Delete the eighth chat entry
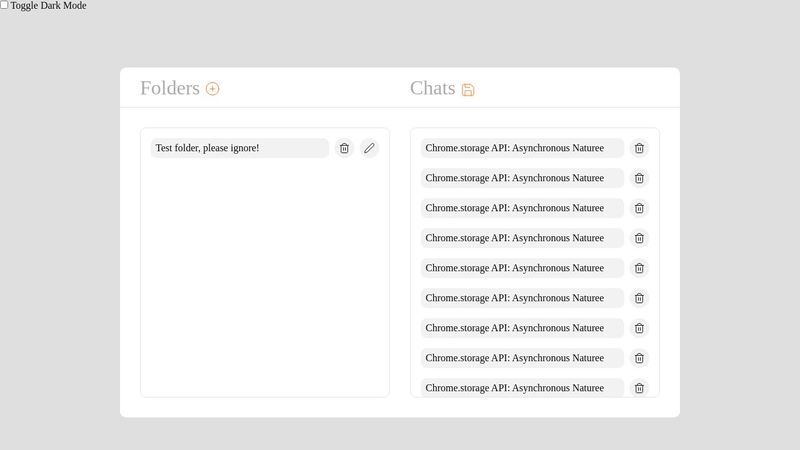The height and width of the screenshot is (450, 800). (x=639, y=358)
